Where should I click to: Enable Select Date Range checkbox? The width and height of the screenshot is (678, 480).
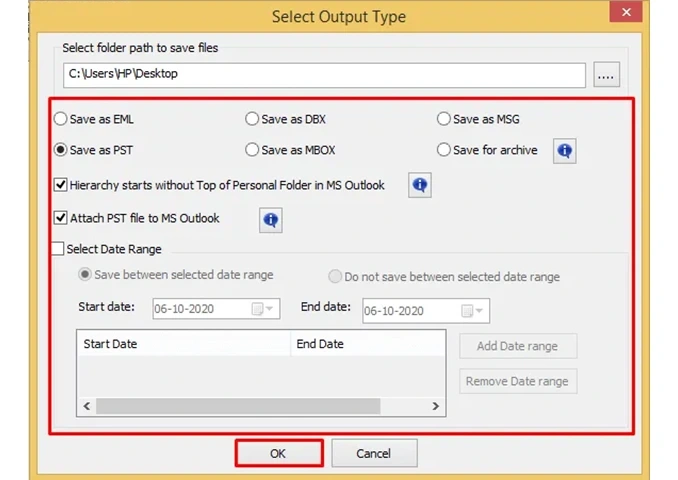coord(58,249)
